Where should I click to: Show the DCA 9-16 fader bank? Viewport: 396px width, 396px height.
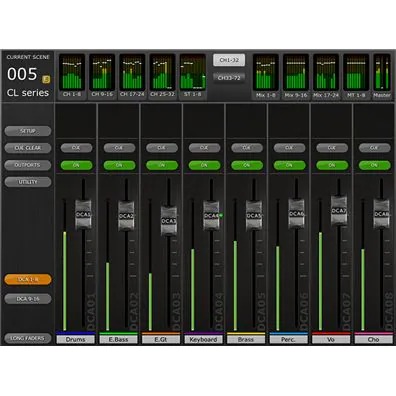28,299
